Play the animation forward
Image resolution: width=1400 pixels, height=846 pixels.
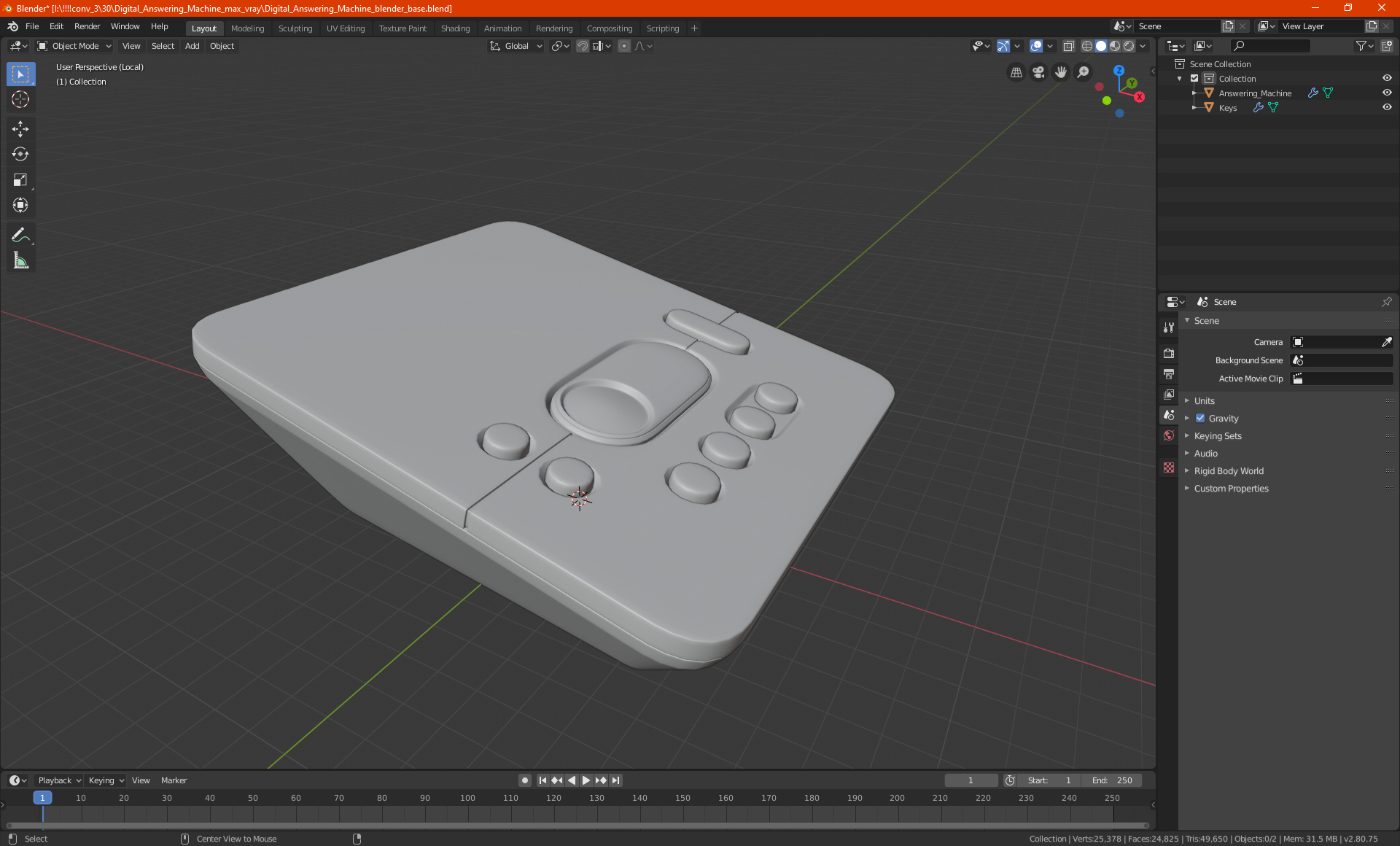click(586, 780)
